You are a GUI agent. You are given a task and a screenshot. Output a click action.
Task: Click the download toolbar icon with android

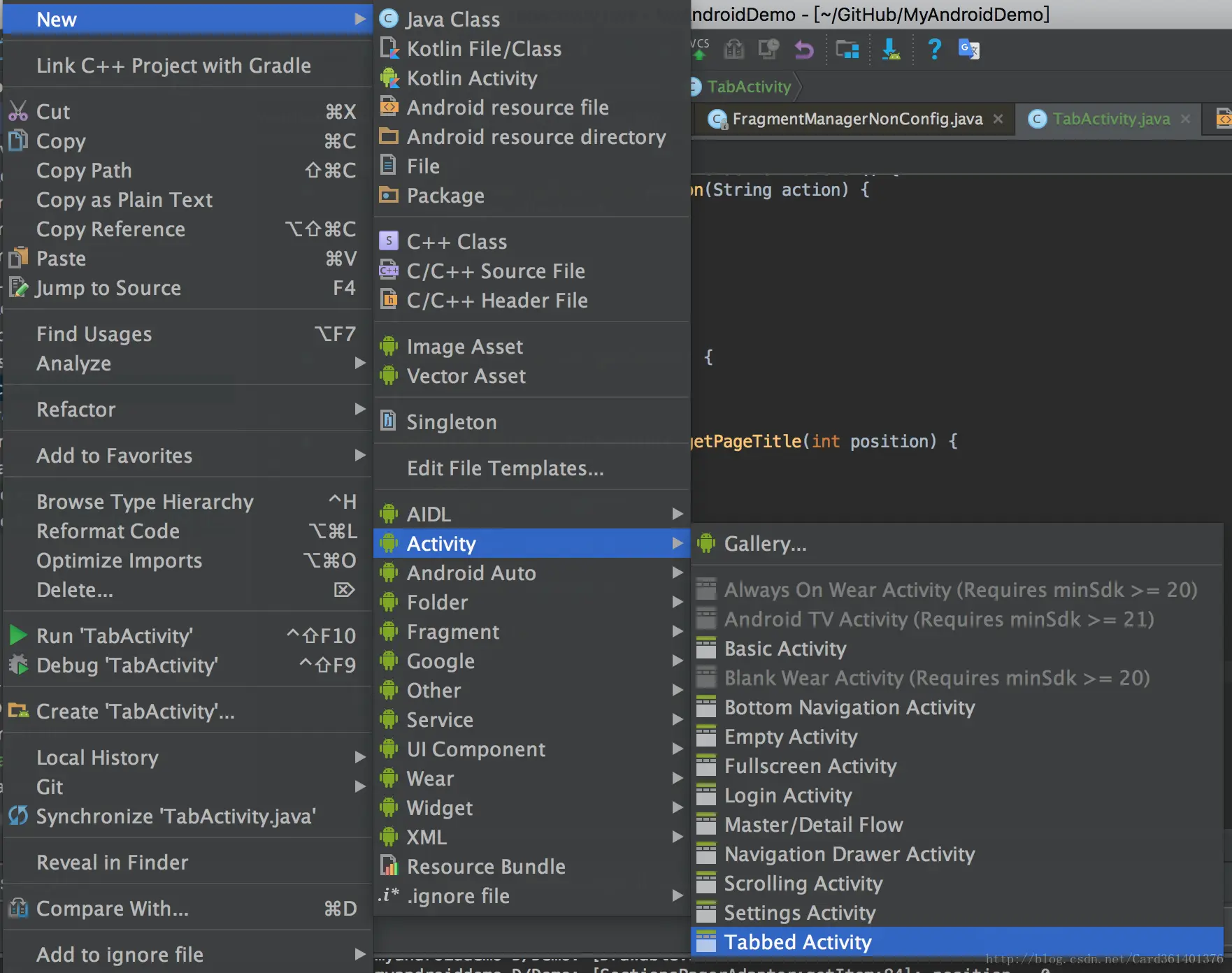[x=891, y=49]
